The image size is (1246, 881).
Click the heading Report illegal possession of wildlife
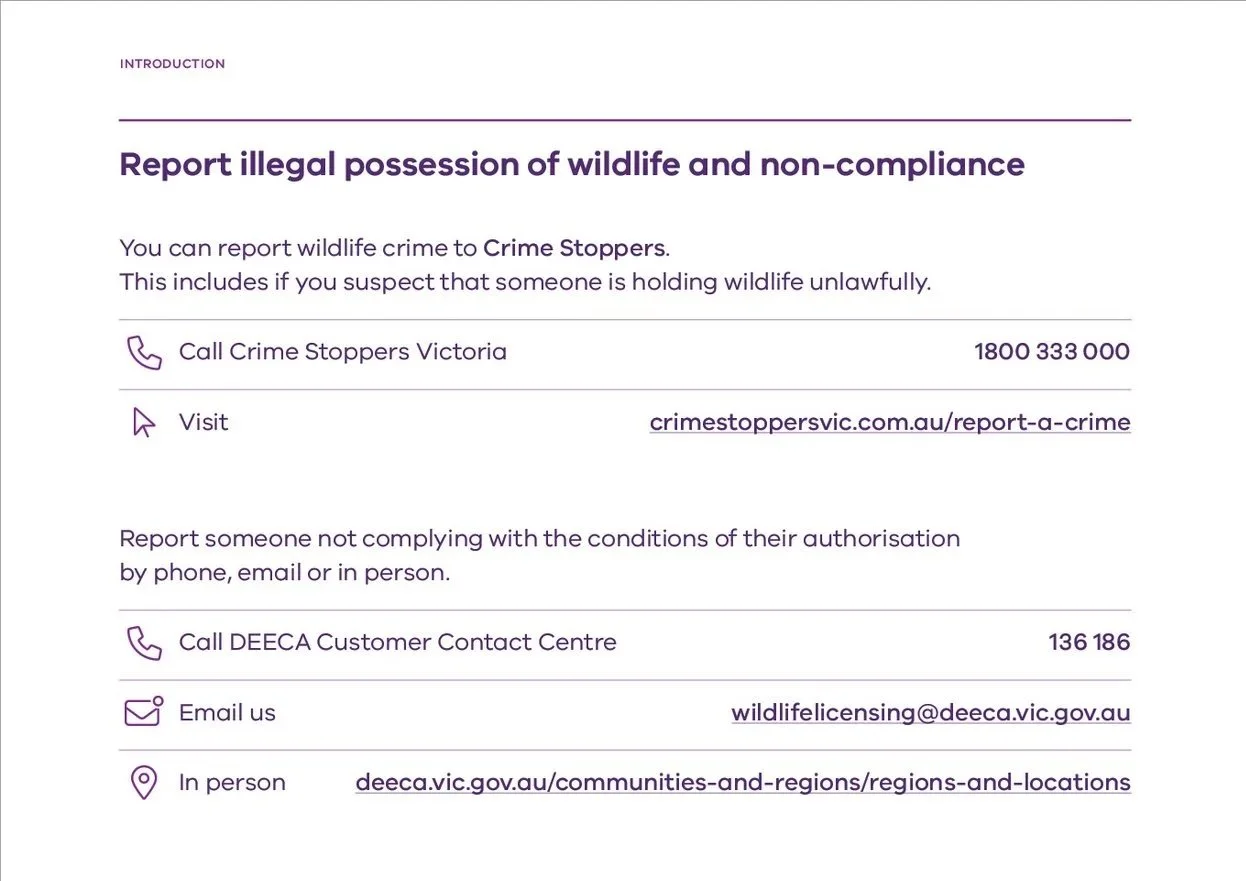point(572,165)
